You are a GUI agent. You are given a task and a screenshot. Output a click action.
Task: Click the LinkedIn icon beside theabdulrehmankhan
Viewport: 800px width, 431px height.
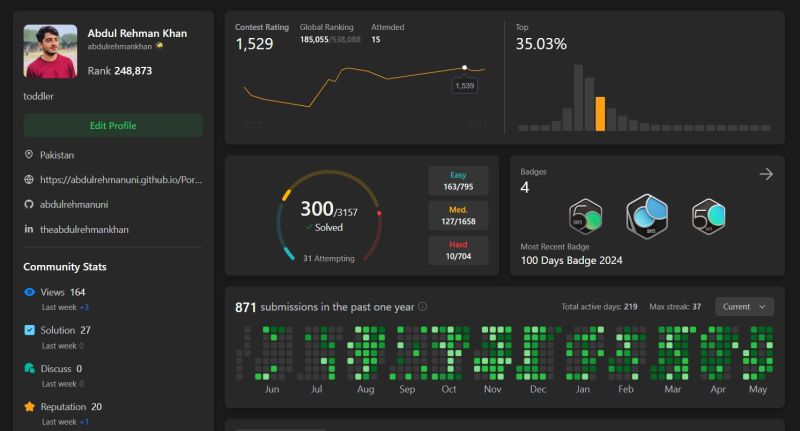[29, 229]
